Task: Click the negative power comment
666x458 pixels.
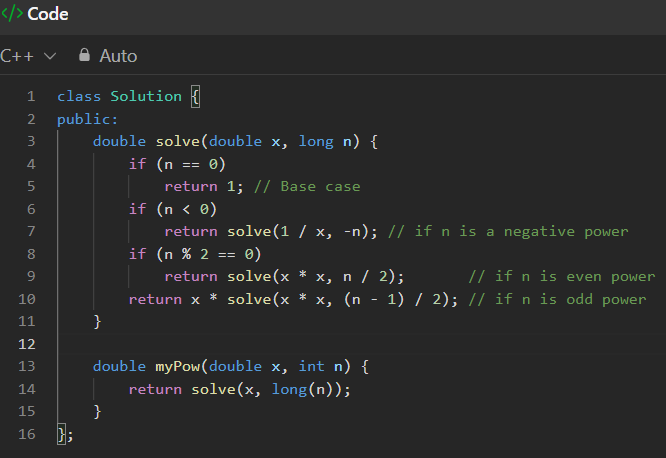Action: coord(508,232)
